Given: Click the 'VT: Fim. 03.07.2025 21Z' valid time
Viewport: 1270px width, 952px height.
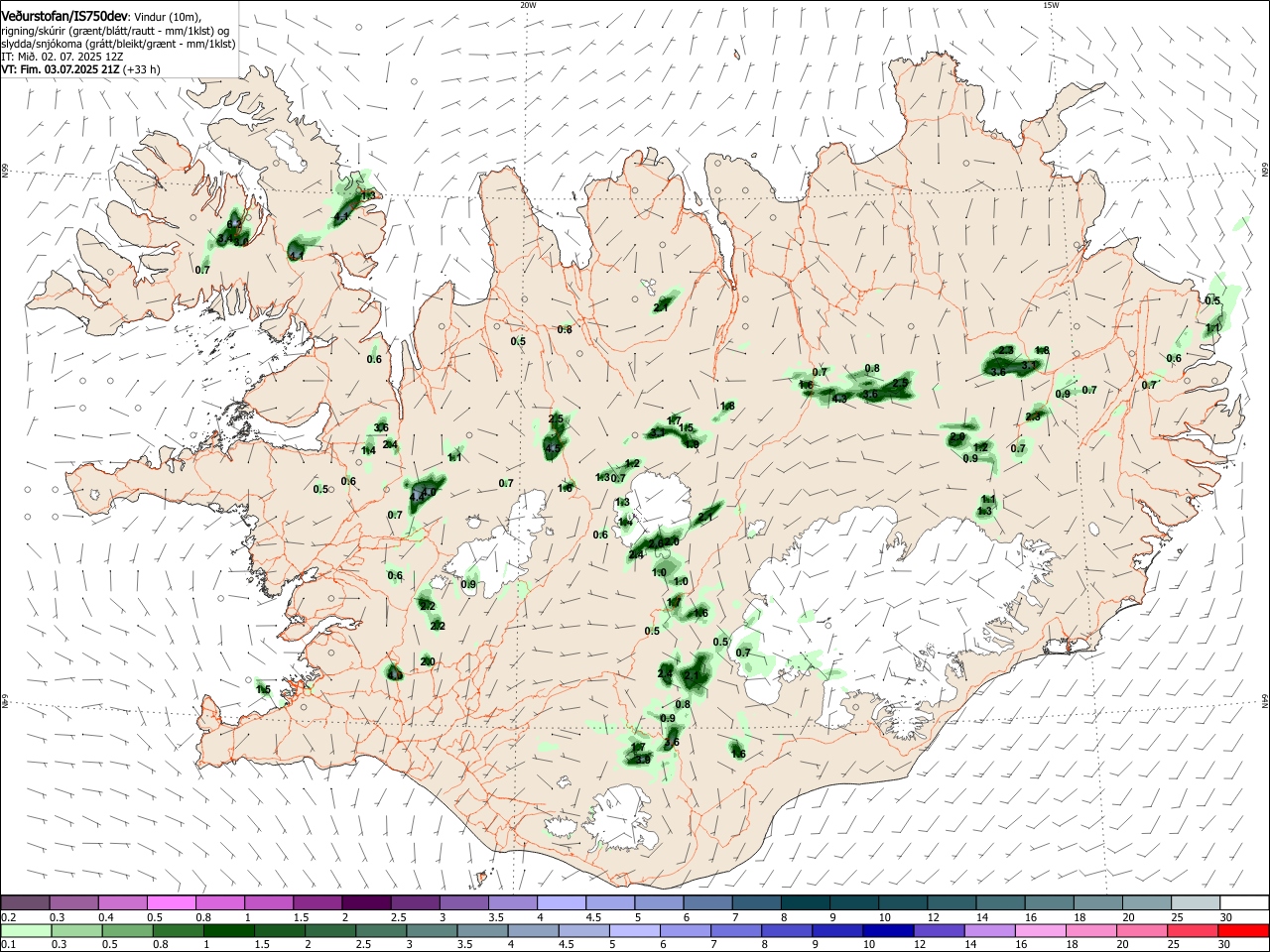Looking at the screenshot, I should (x=61, y=69).
